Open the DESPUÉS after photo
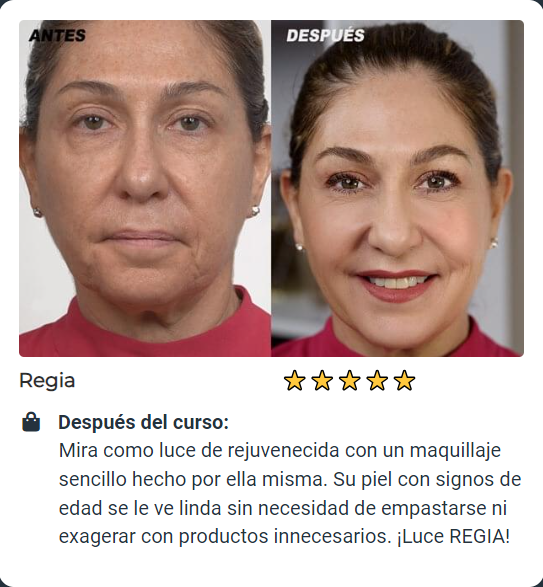The image size is (543, 587). pos(397,188)
